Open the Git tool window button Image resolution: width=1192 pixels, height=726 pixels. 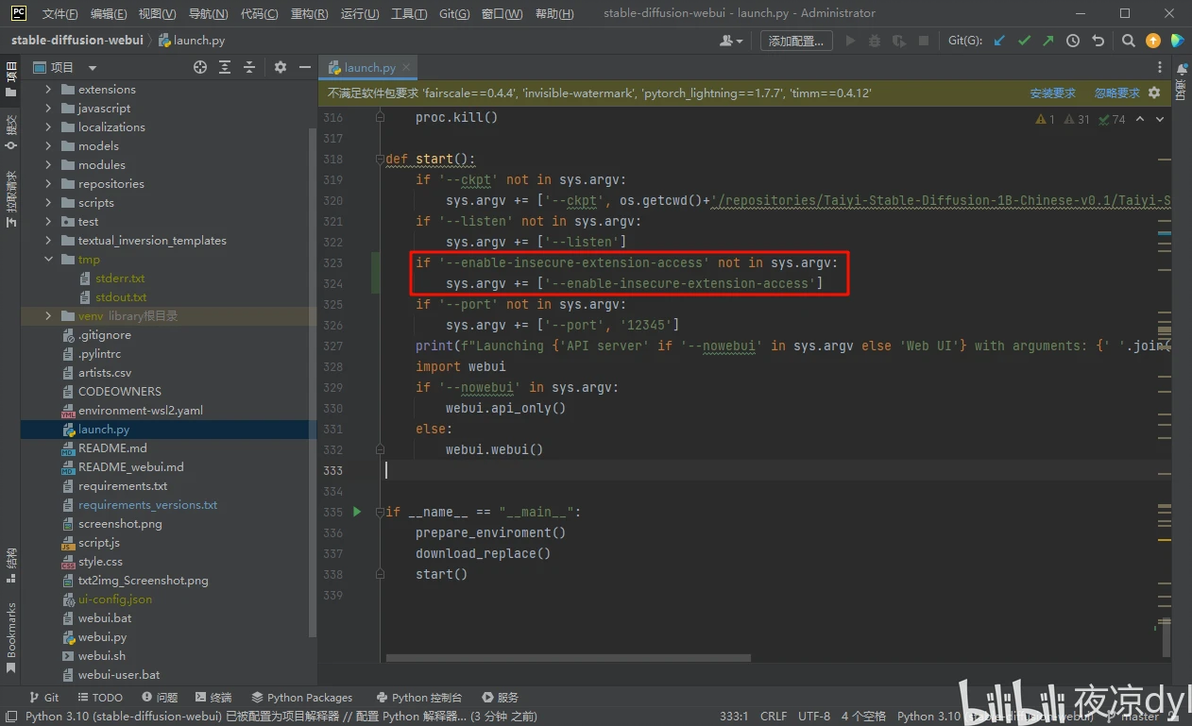[x=44, y=697]
